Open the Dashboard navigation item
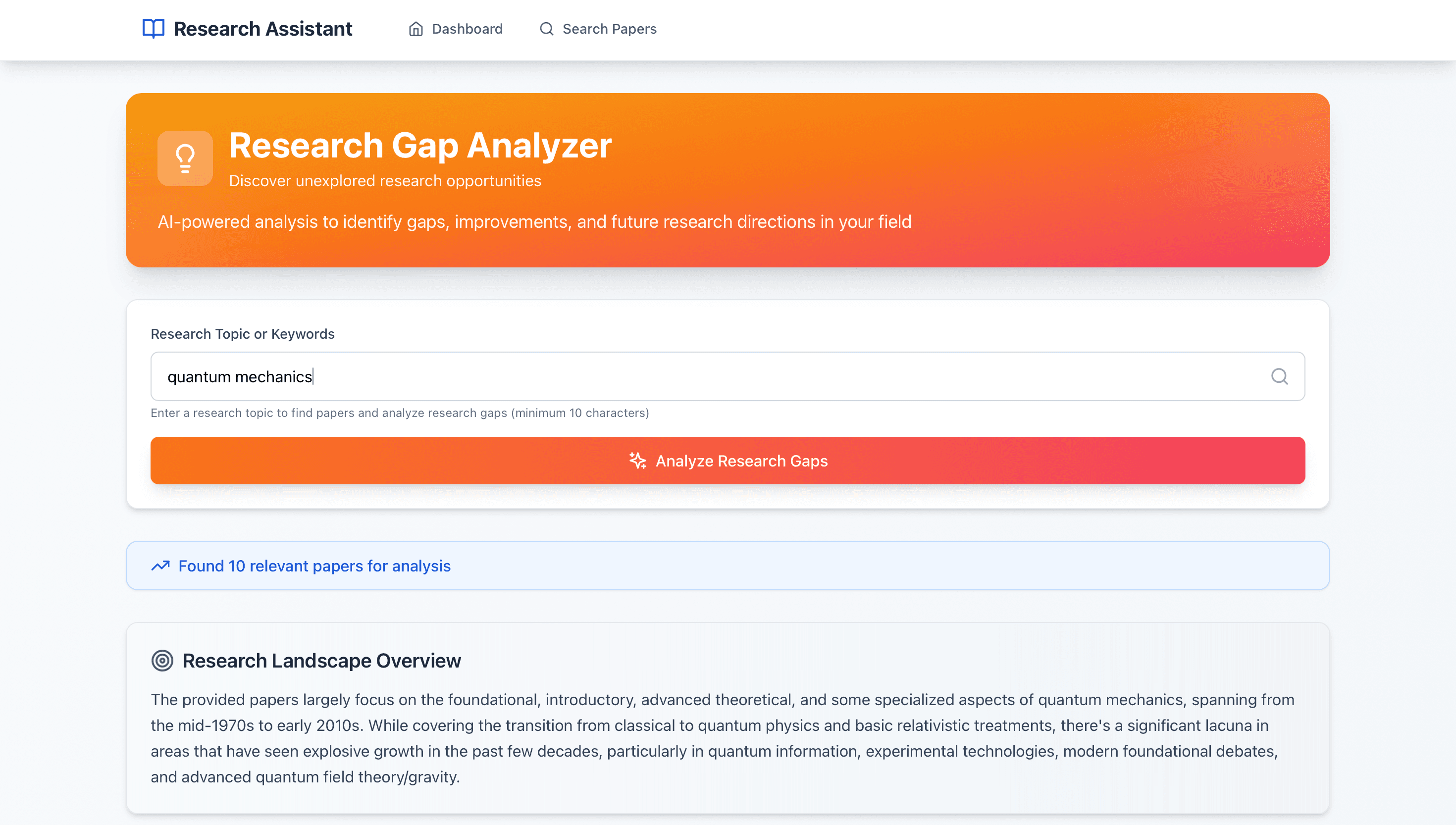 coord(466,28)
